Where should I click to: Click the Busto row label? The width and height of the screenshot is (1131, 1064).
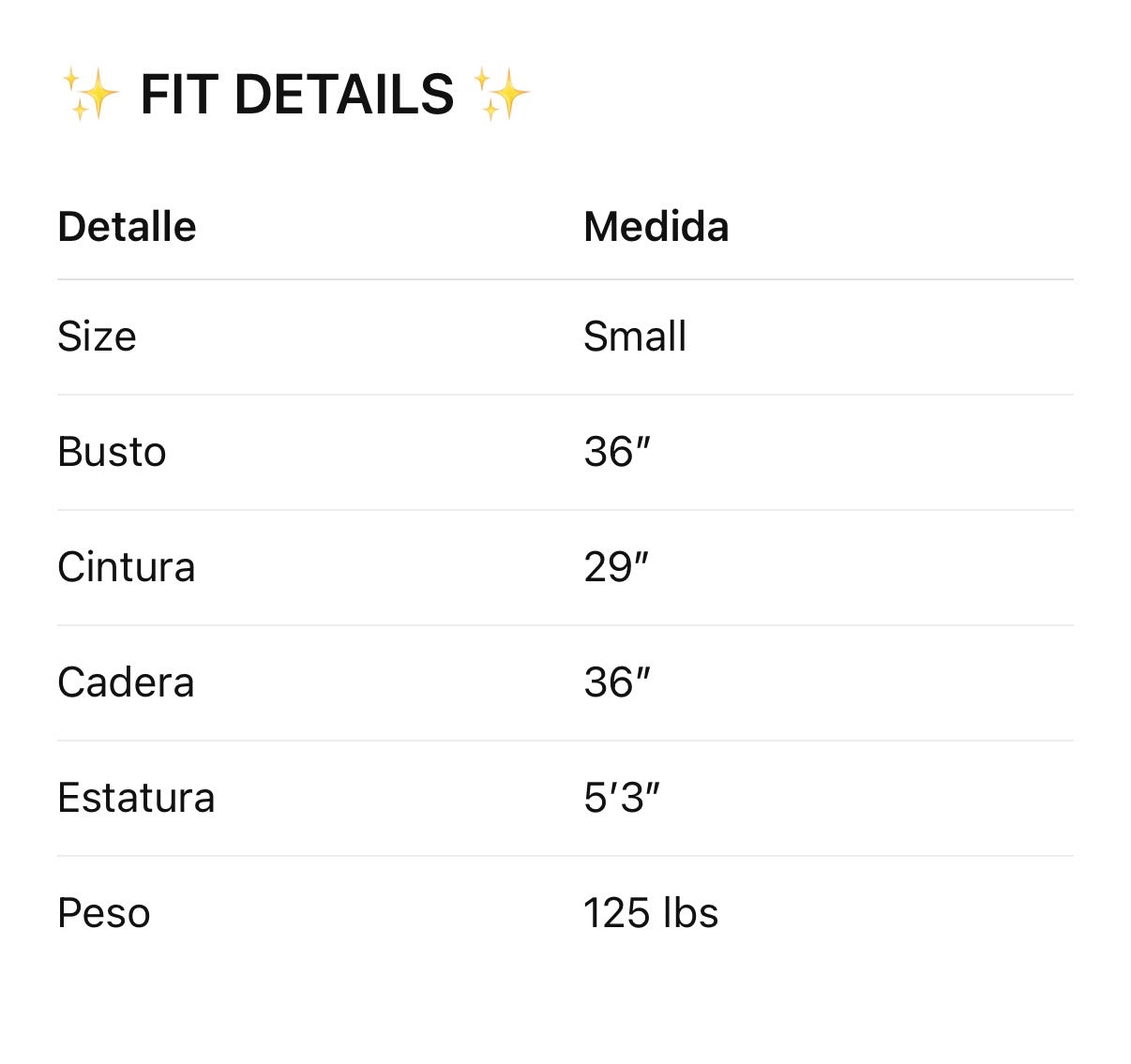coord(112,452)
